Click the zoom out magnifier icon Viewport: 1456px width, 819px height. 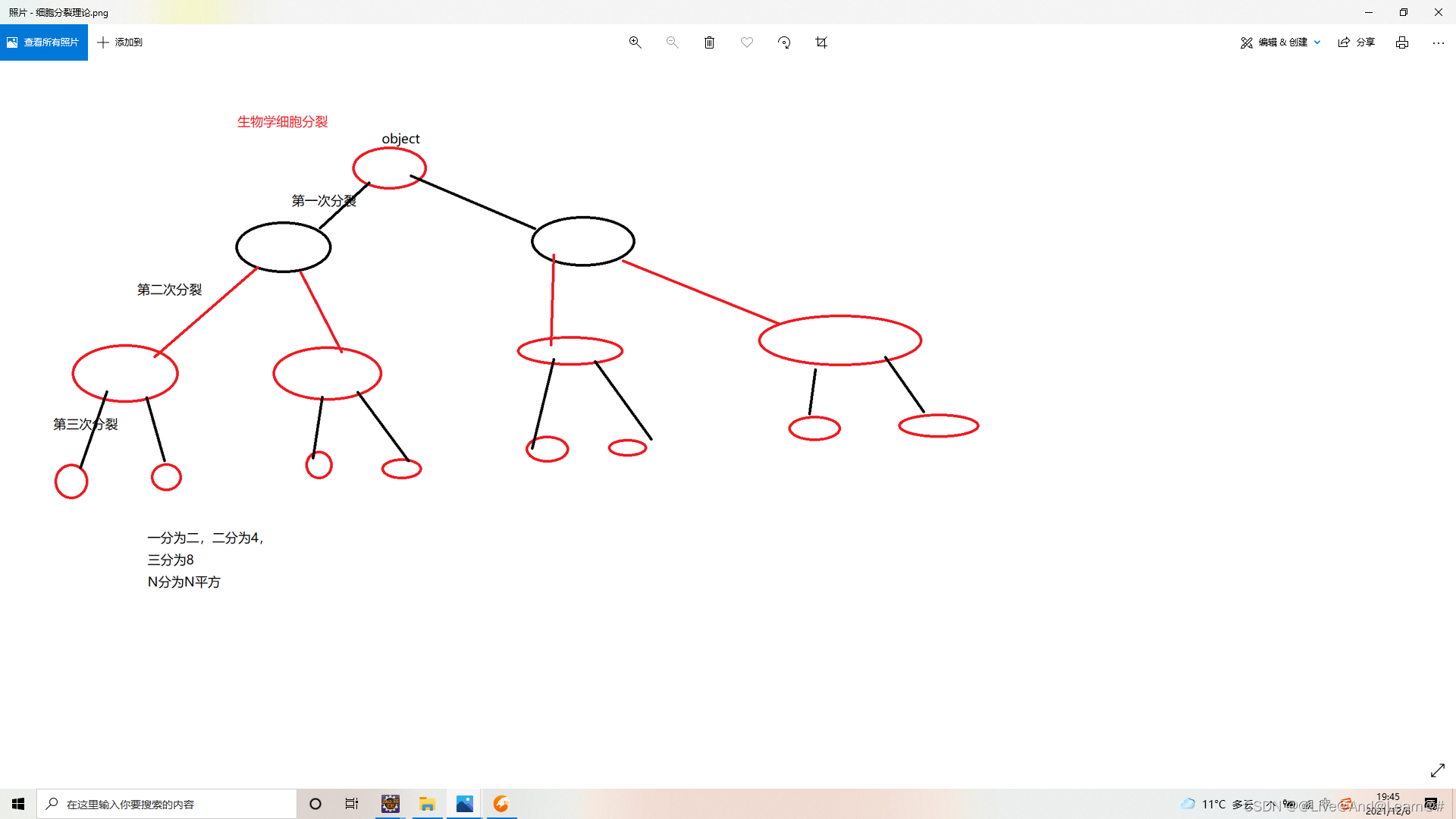pos(672,42)
